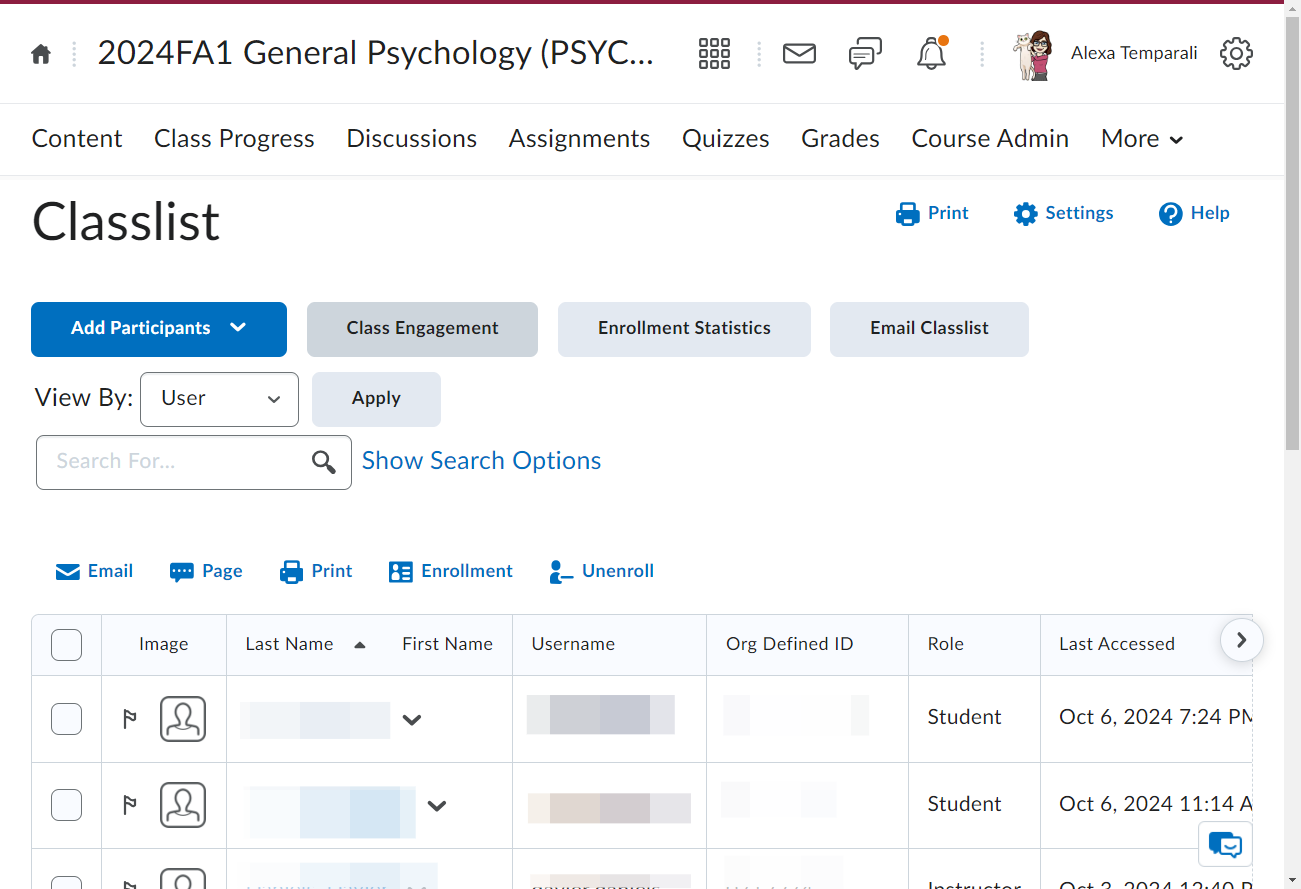Viewport: 1301px width, 889px height.
Task: Open the View By User dropdown
Action: click(220, 399)
